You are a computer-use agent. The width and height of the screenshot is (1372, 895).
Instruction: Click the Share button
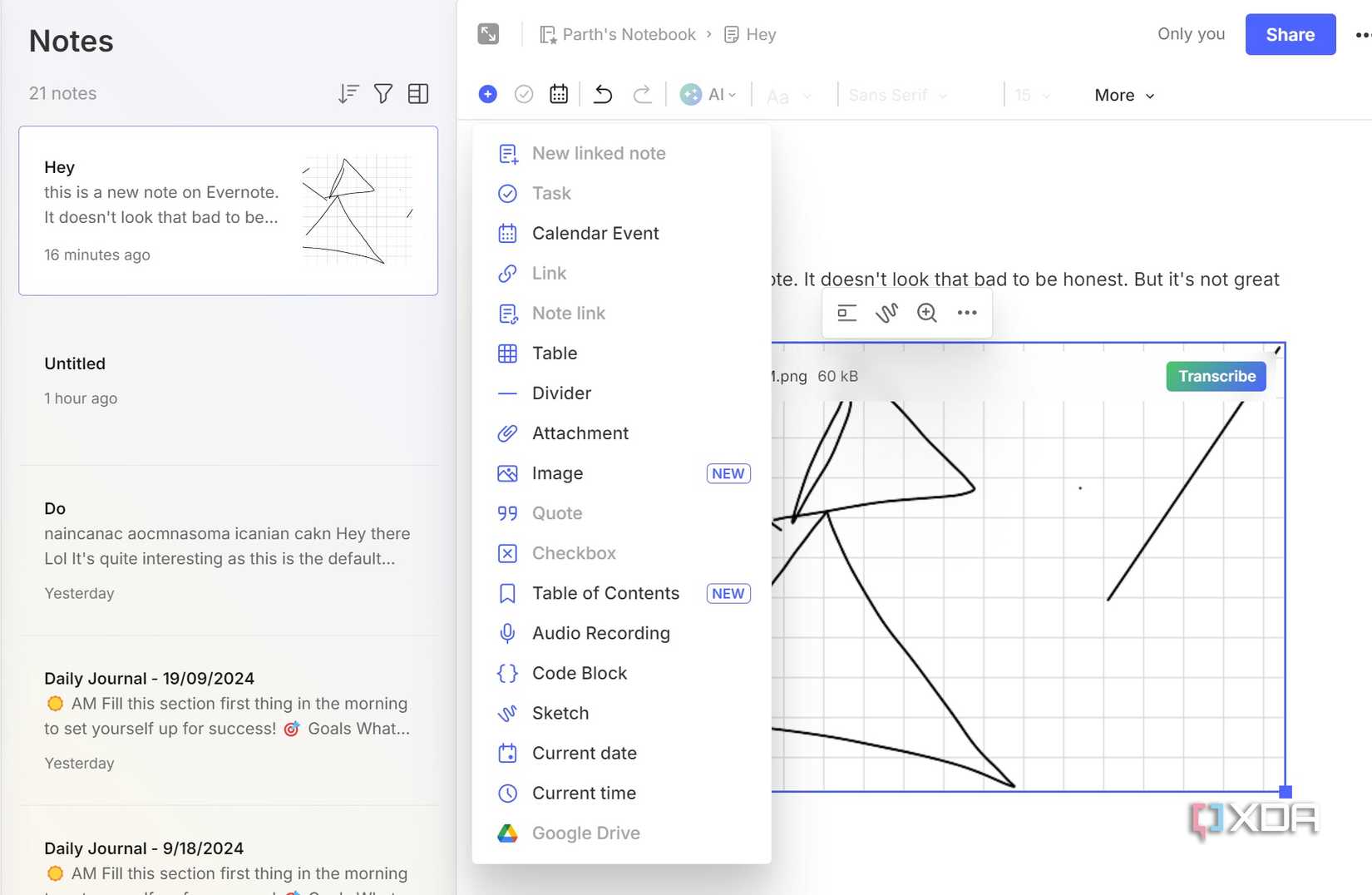(x=1290, y=34)
